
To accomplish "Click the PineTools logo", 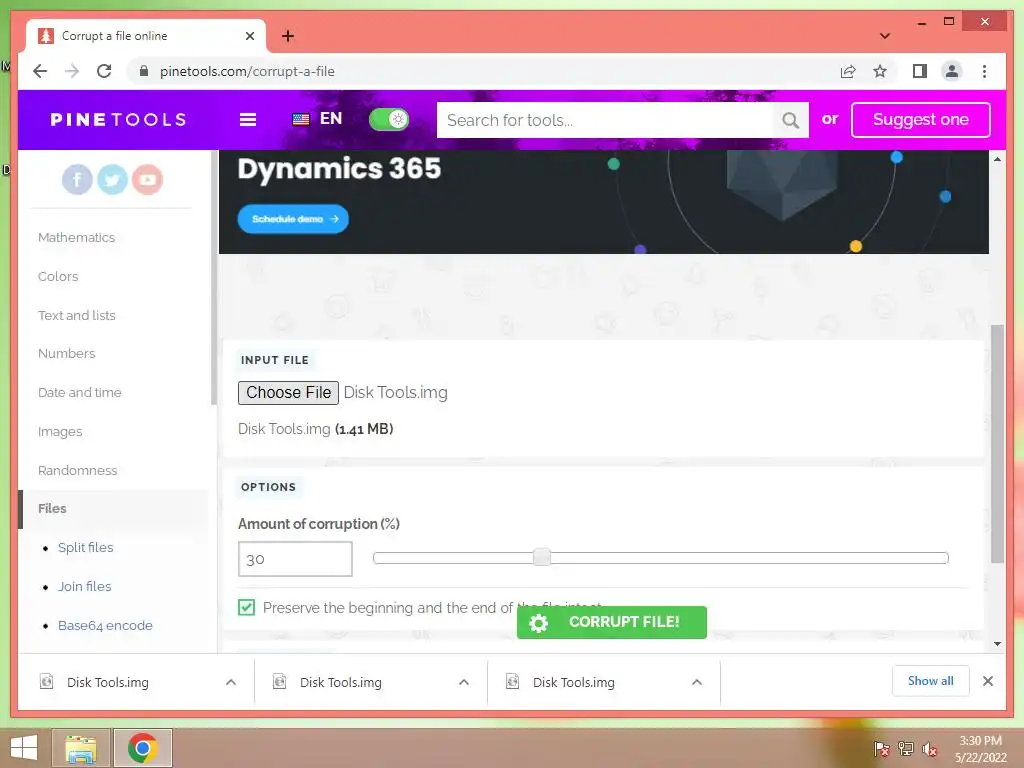I will click(x=118, y=120).
